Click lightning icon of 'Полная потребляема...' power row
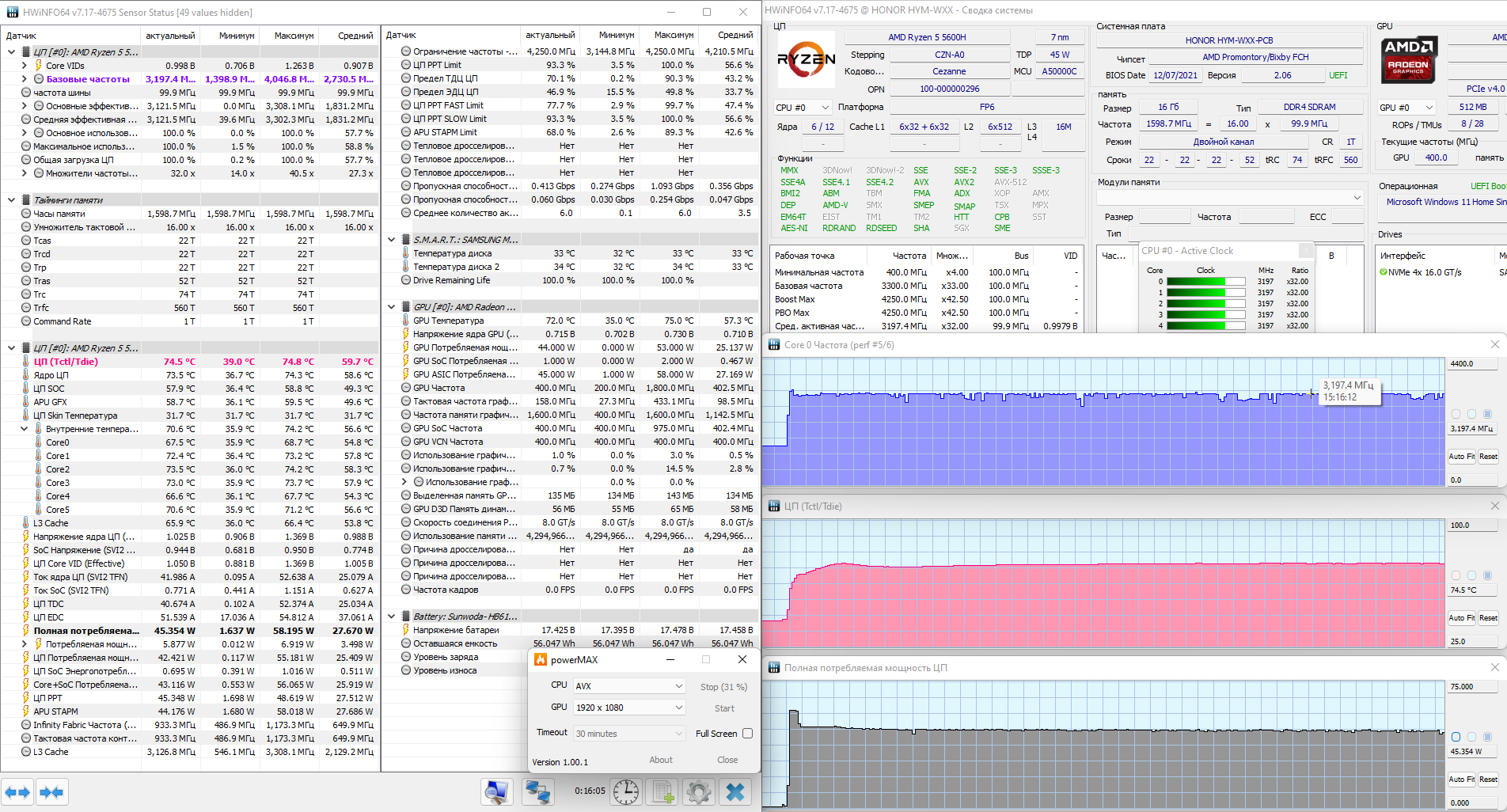This screenshot has height=812, width=1507. (x=26, y=631)
